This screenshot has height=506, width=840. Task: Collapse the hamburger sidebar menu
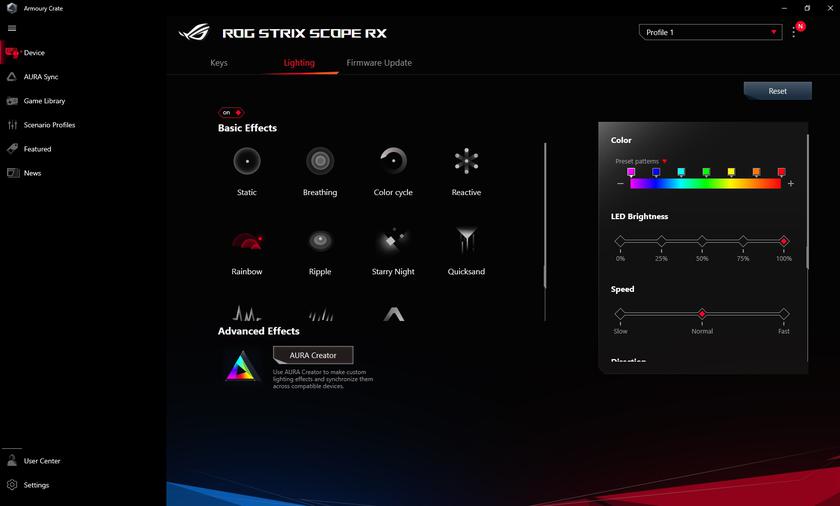pyautogui.click(x=12, y=28)
